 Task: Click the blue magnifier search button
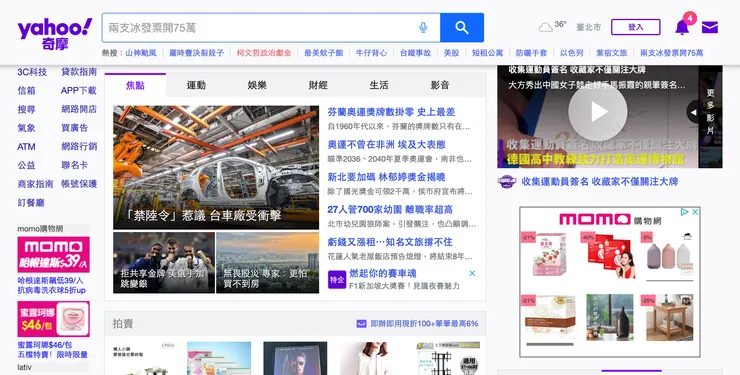tap(462, 28)
